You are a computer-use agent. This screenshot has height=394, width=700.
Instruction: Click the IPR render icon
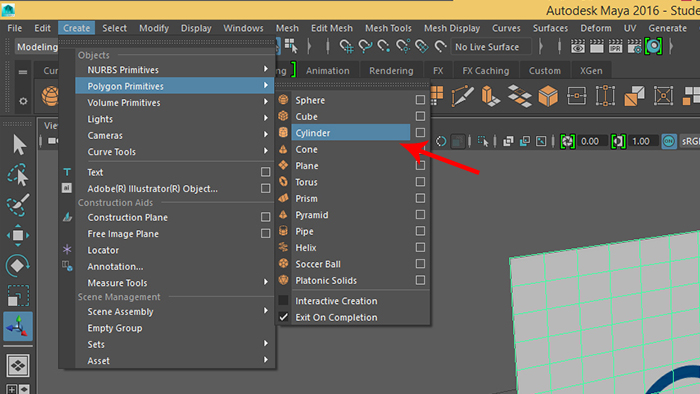(x=615, y=46)
